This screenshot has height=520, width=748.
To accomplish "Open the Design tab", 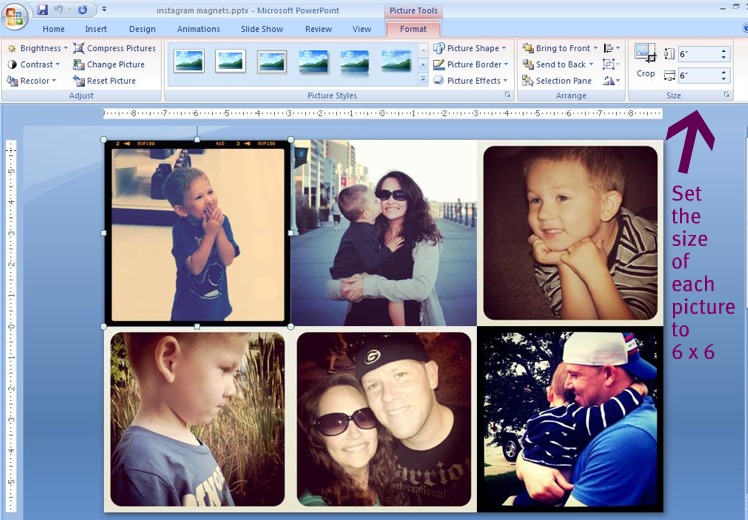I will click(x=142, y=29).
